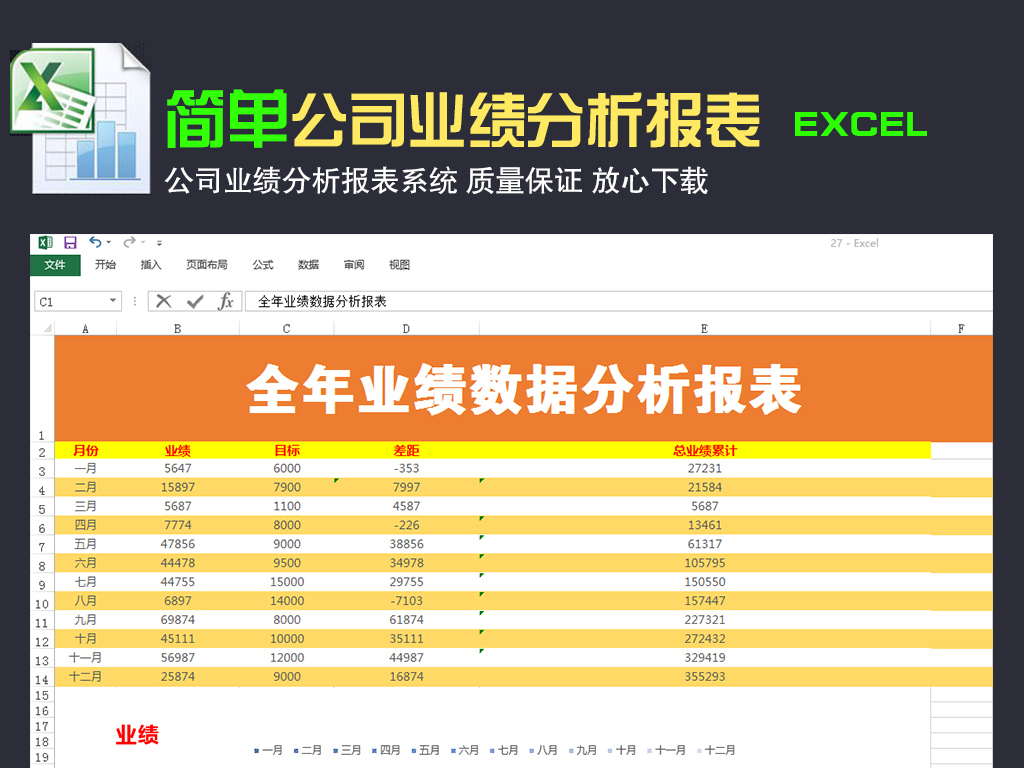Click the 六月 legend entry in chart

tap(465, 750)
